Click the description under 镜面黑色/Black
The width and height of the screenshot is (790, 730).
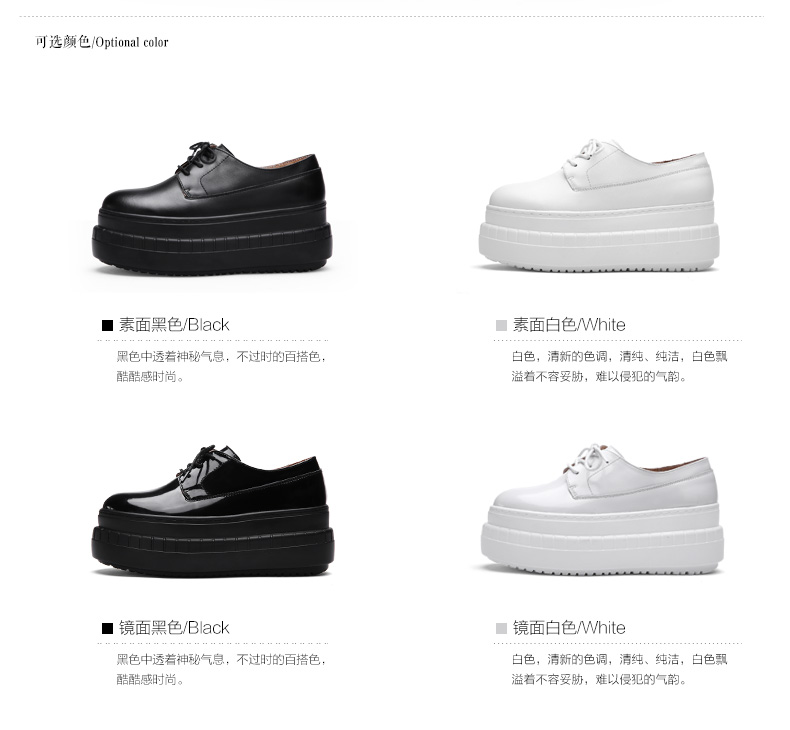click(x=222, y=670)
